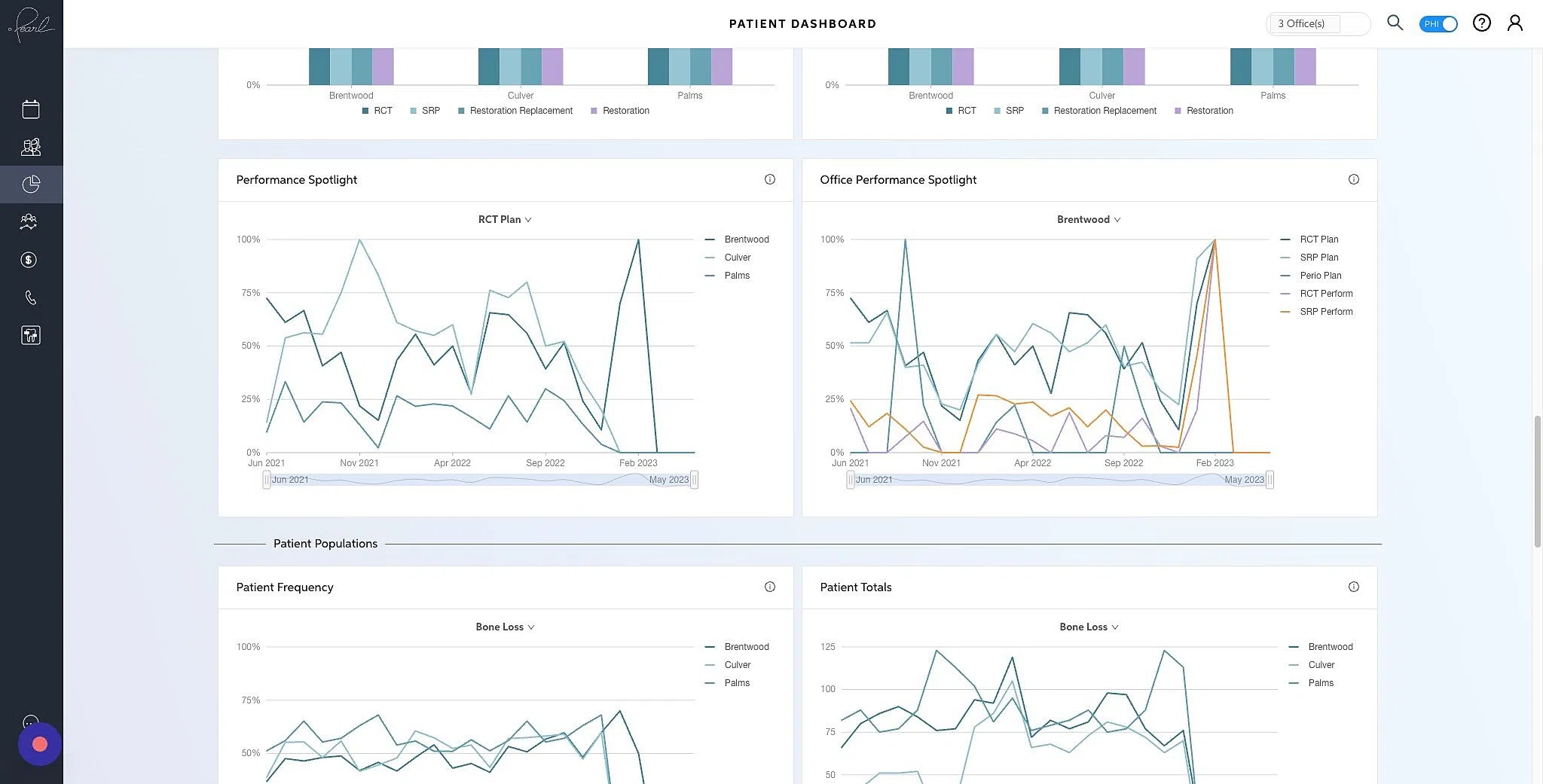This screenshot has width=1543, height=784.
Task: Select the dollar financial sidebar icon
Action: click(30, 259)
